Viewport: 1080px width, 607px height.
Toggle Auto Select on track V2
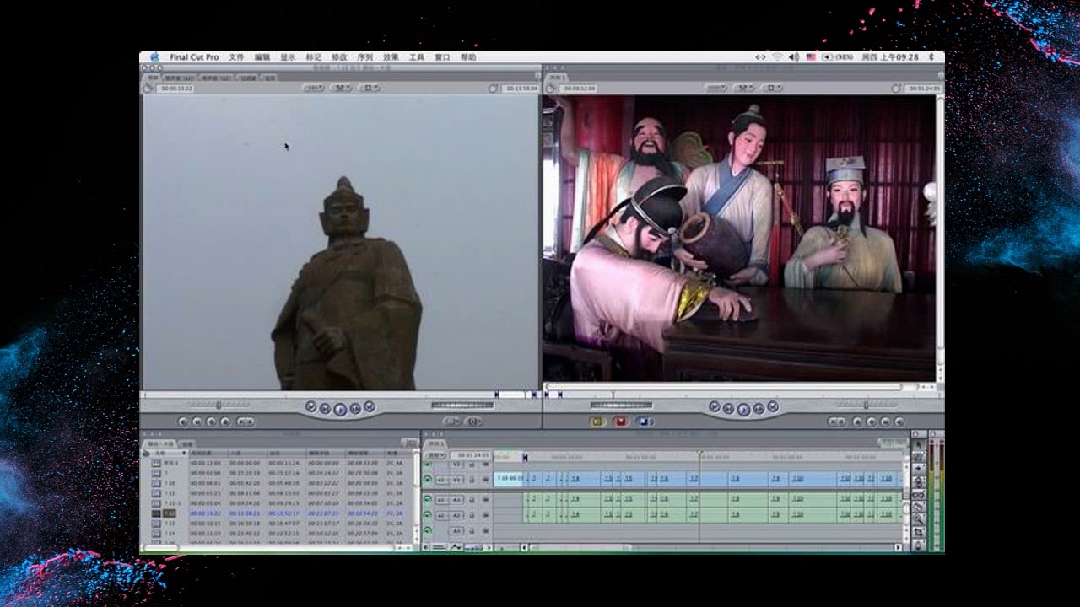[486, 464]
